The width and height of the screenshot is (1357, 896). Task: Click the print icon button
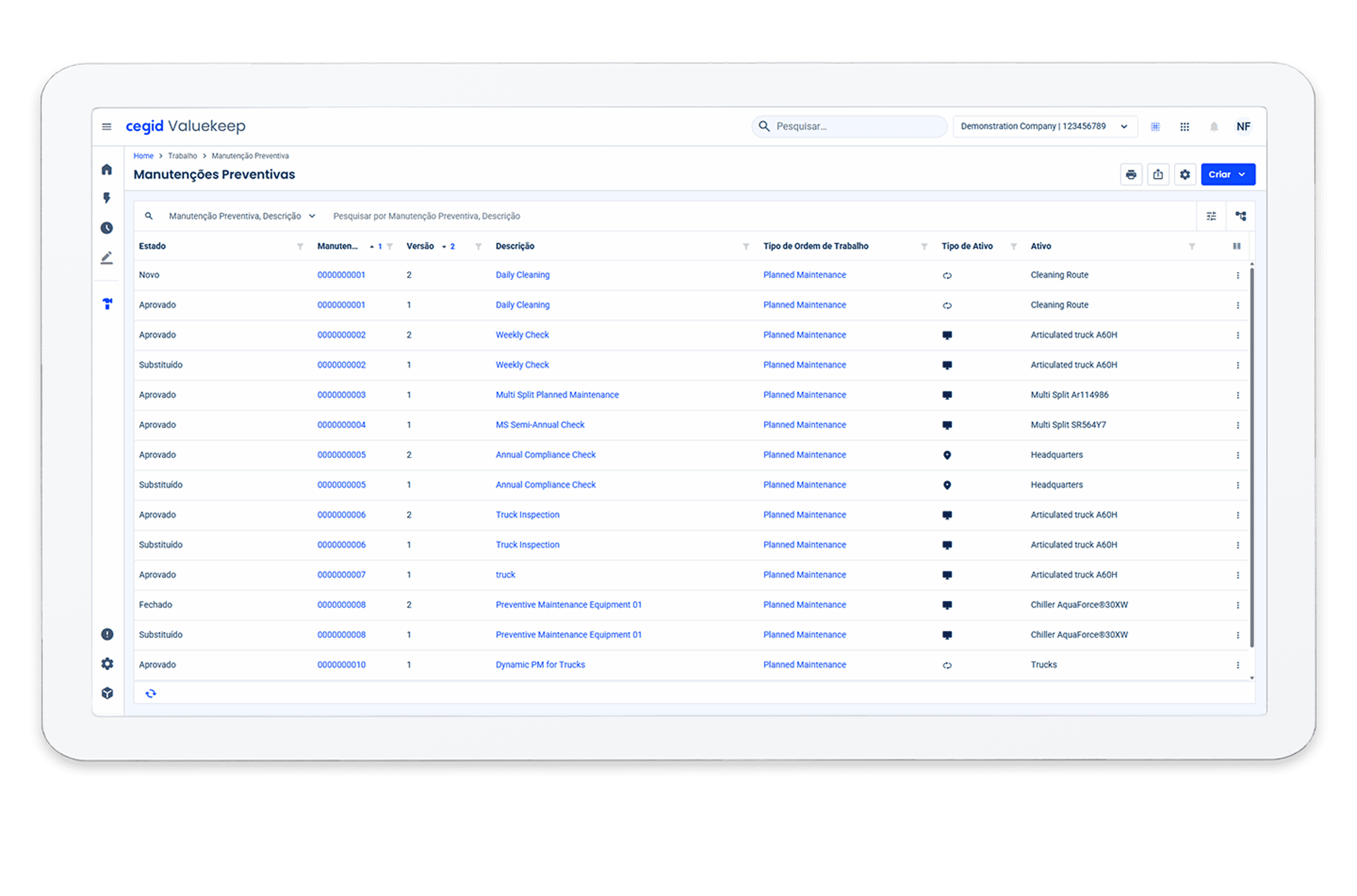[x=1131, y=174]
